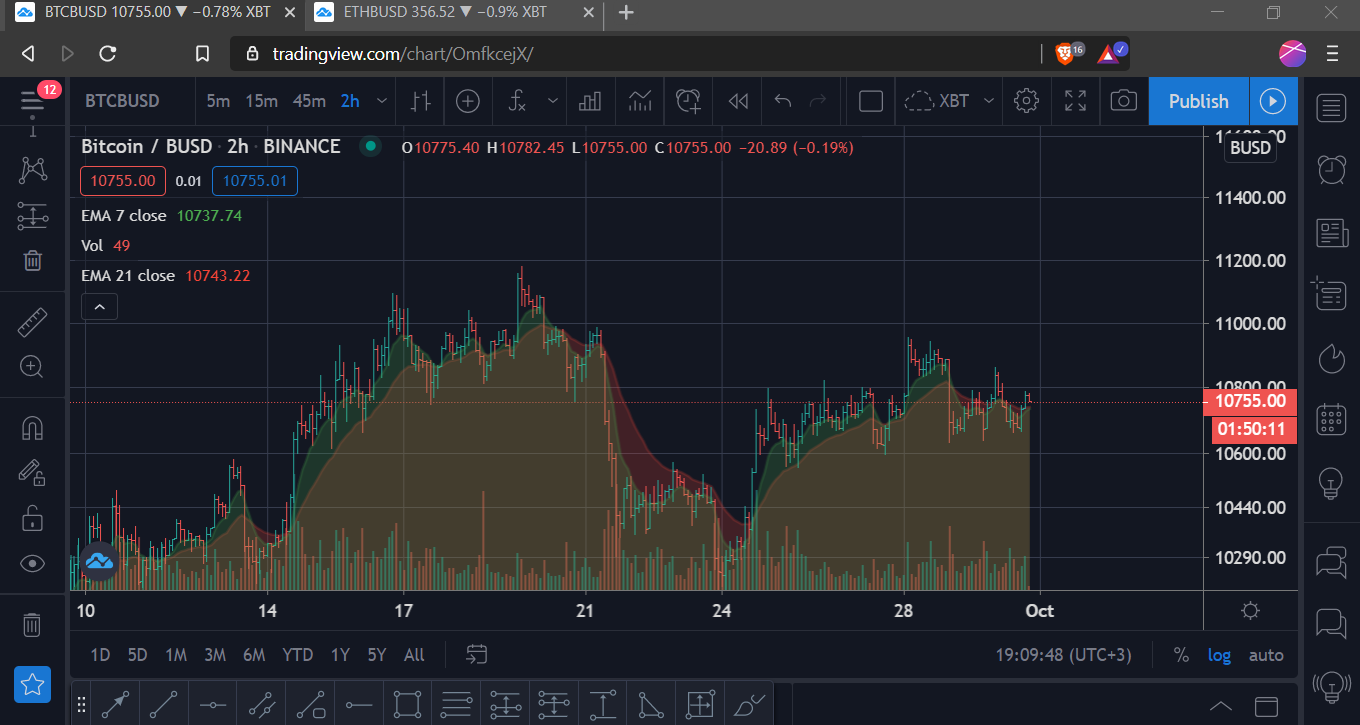
Task: Open the financials bar chart icon
Action: pos(590,101)
